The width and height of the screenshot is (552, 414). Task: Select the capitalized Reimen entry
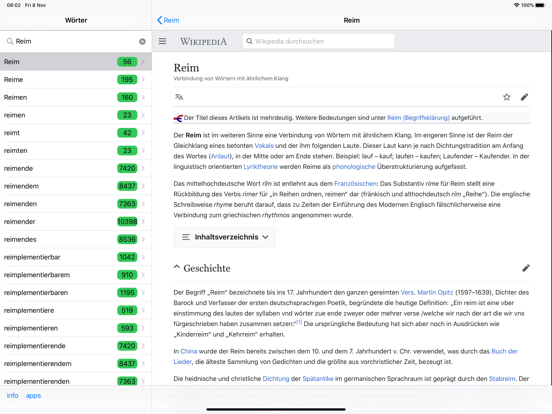76,97
